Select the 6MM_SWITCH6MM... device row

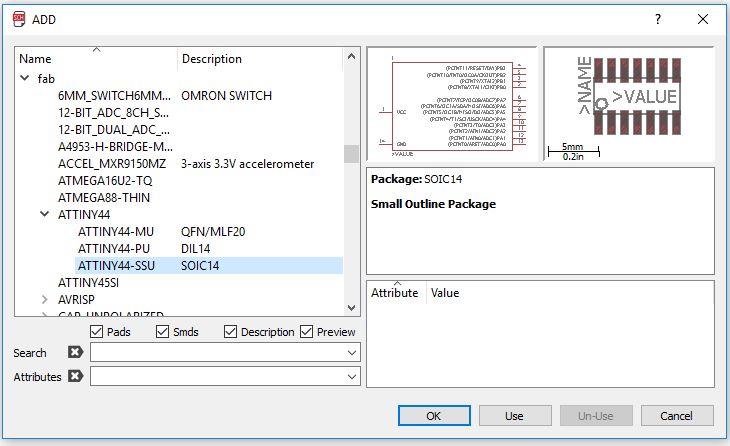[114, 95]
